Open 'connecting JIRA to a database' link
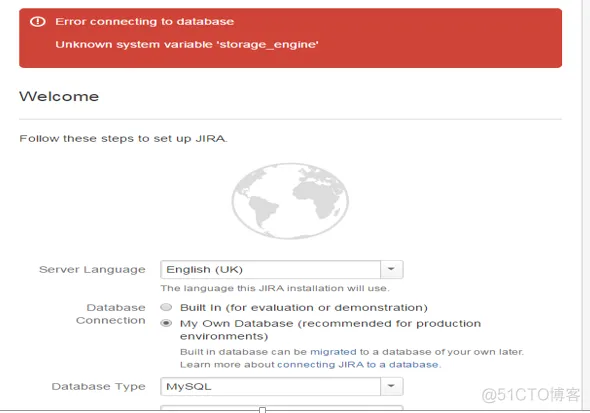The image size is (590, 413). tap(358, 364)
